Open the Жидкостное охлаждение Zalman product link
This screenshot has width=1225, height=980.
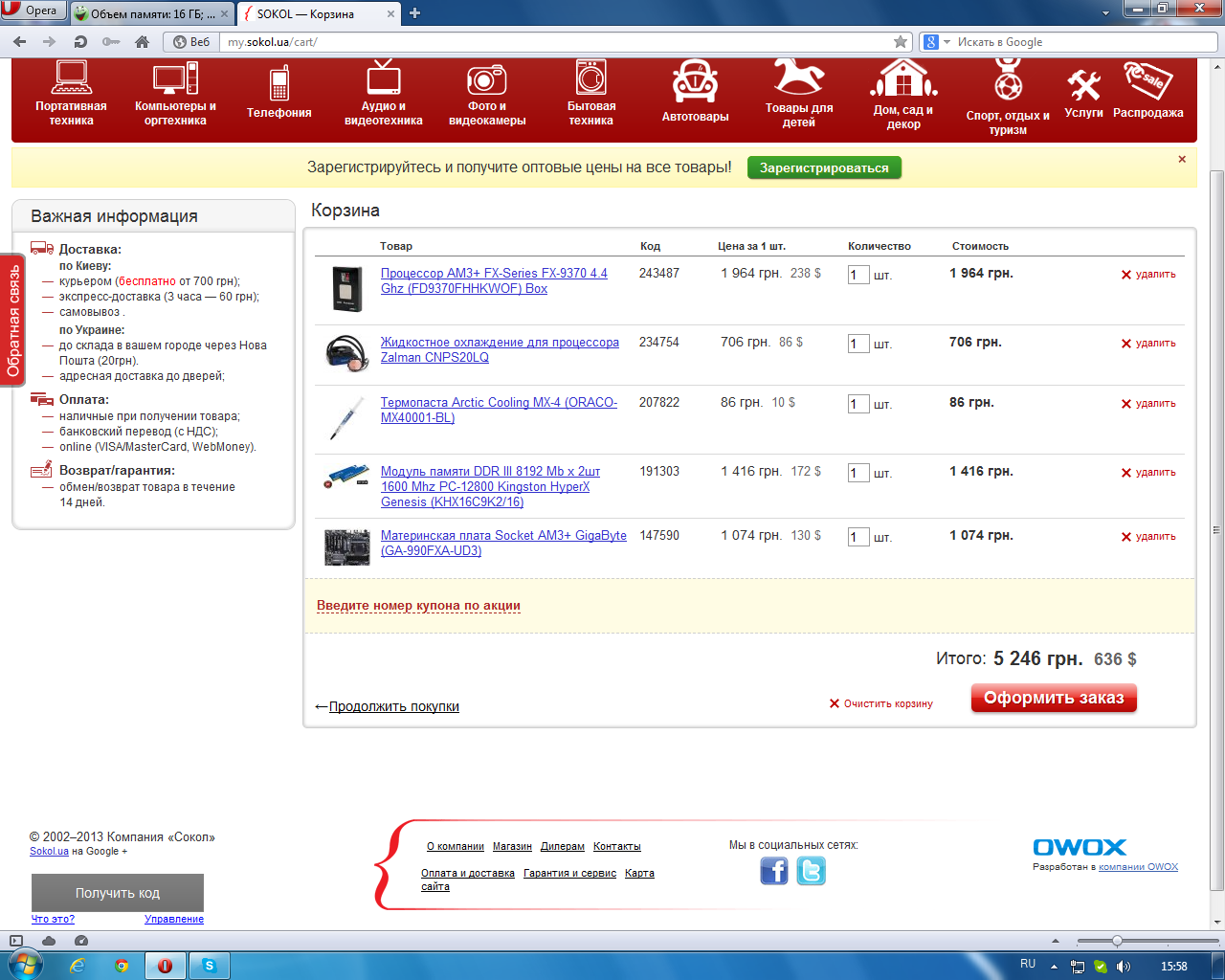tap(500, 349)
